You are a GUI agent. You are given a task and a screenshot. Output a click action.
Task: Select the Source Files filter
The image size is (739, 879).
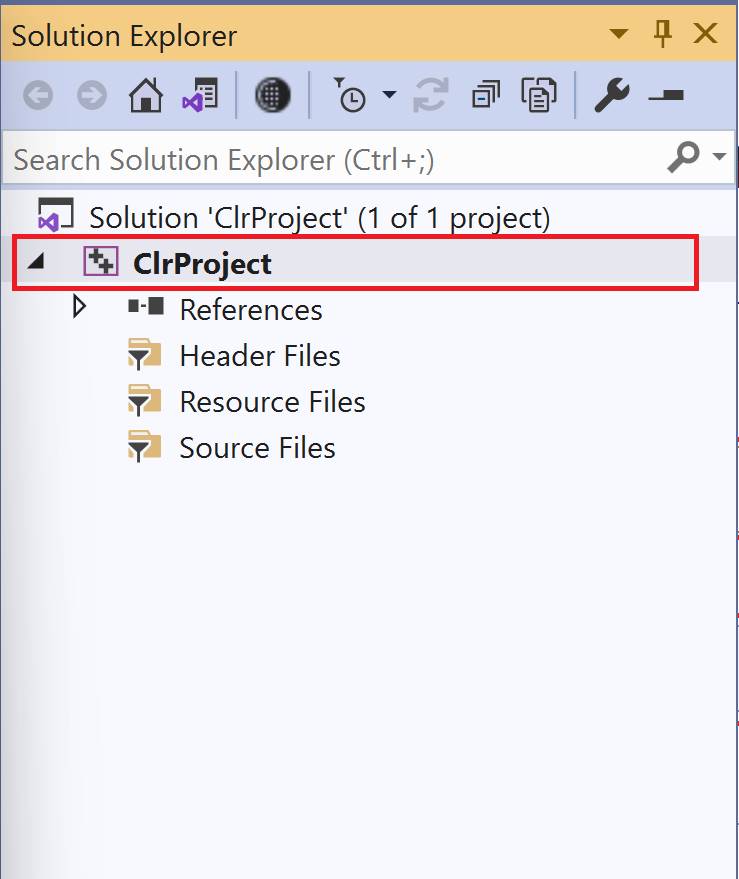[257, 448]
